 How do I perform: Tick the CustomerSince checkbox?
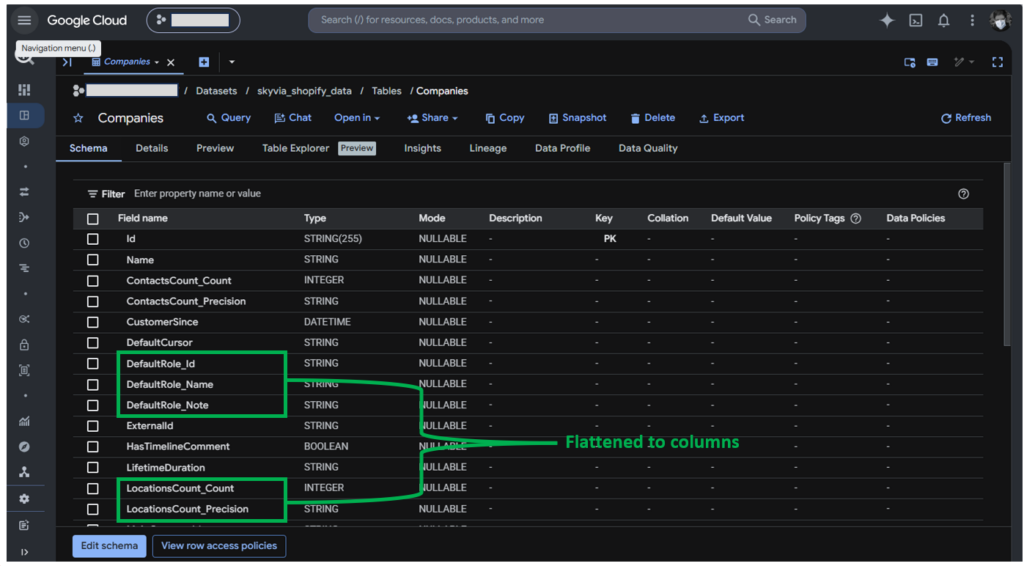93,322
